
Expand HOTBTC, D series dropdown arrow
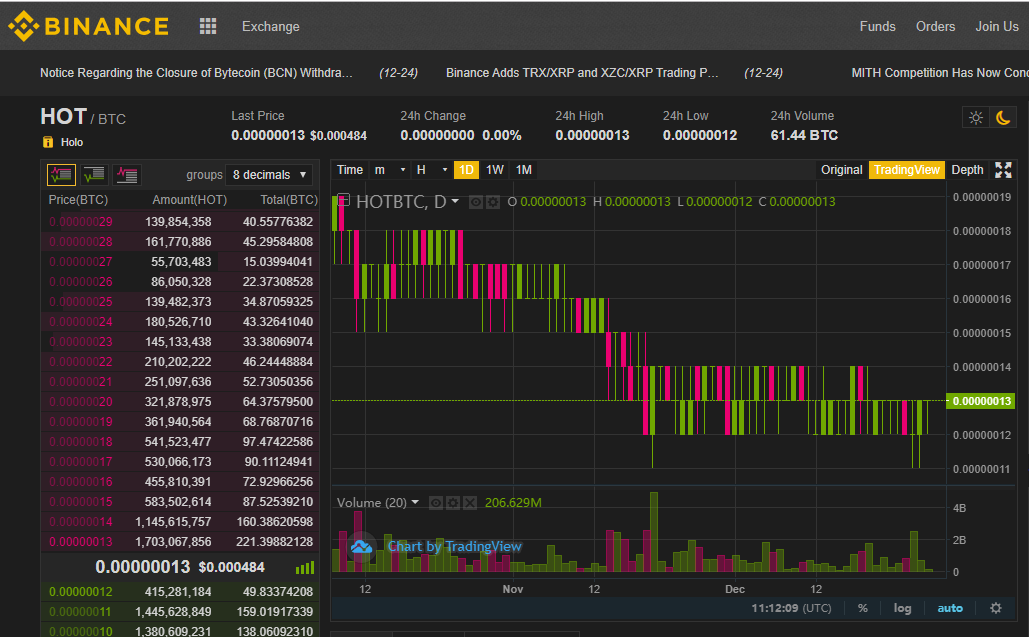pyautogui.click(x=455, y=201)
